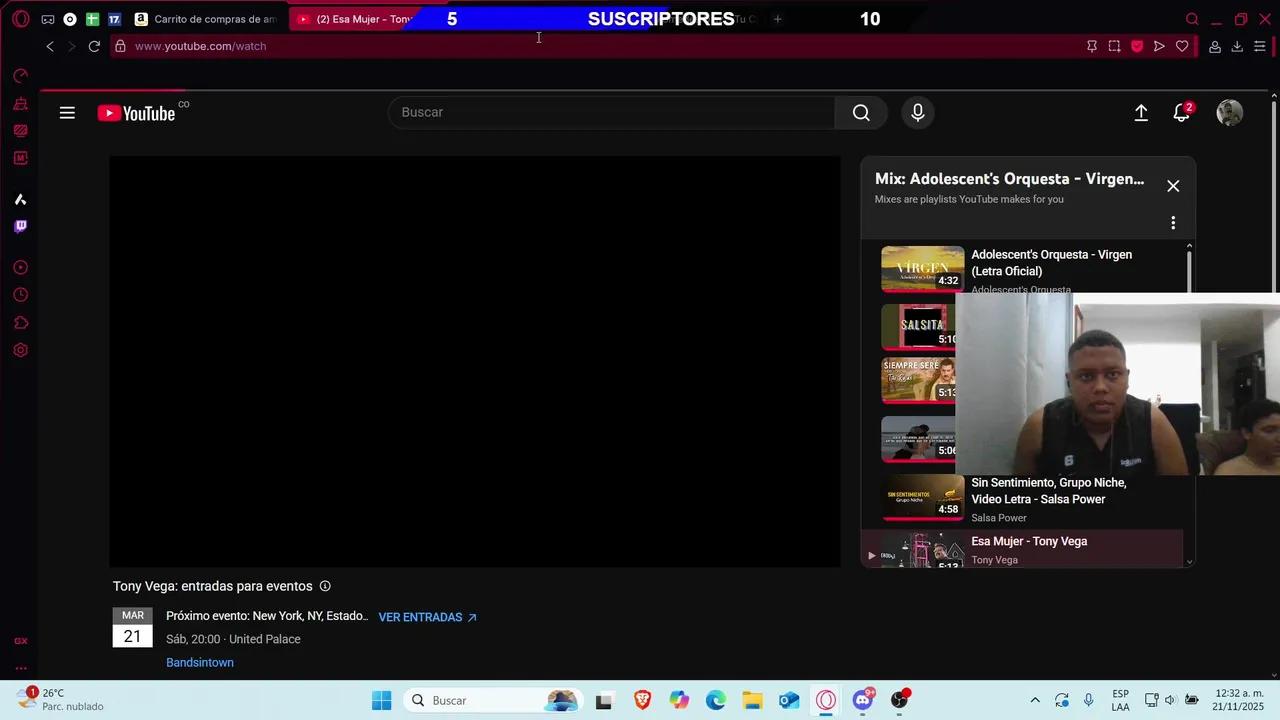Open the browser downloads icon
The image size is (1280, 720).
(1237, 46)
